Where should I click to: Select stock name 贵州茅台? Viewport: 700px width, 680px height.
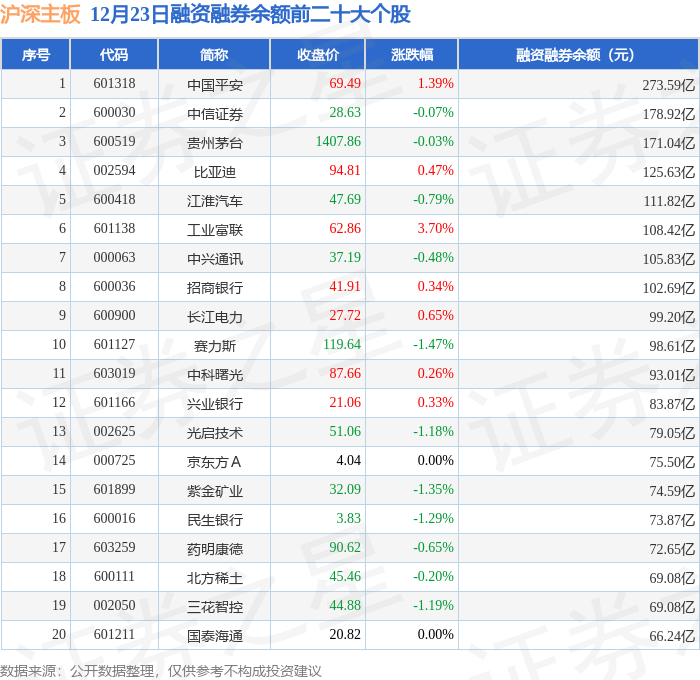click(215, 143)
